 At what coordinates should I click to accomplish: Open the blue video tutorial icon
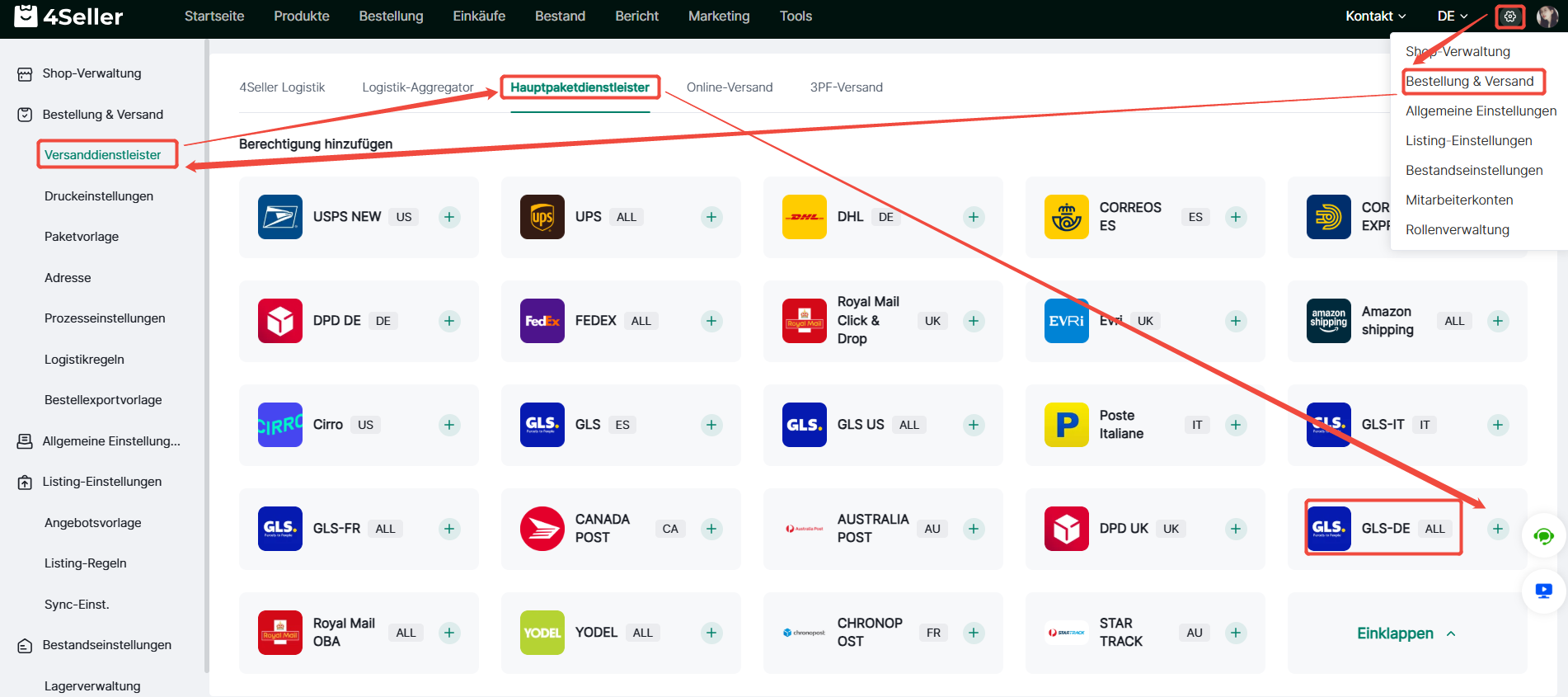click(1543, 591)
